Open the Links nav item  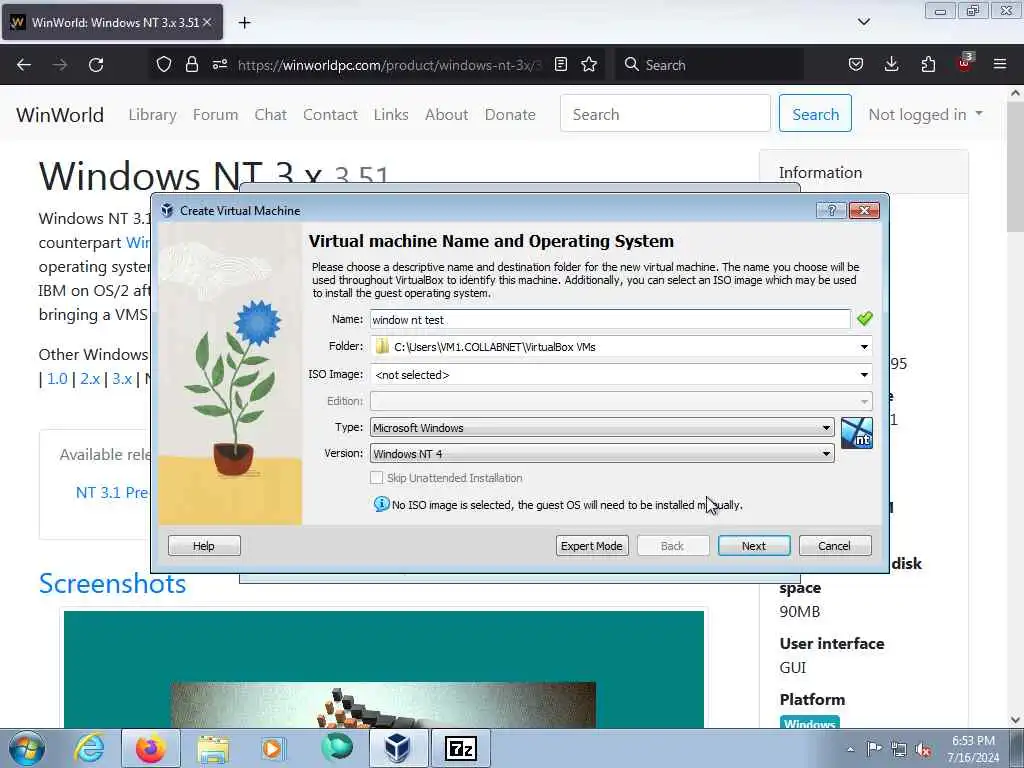tap(391, 114)
